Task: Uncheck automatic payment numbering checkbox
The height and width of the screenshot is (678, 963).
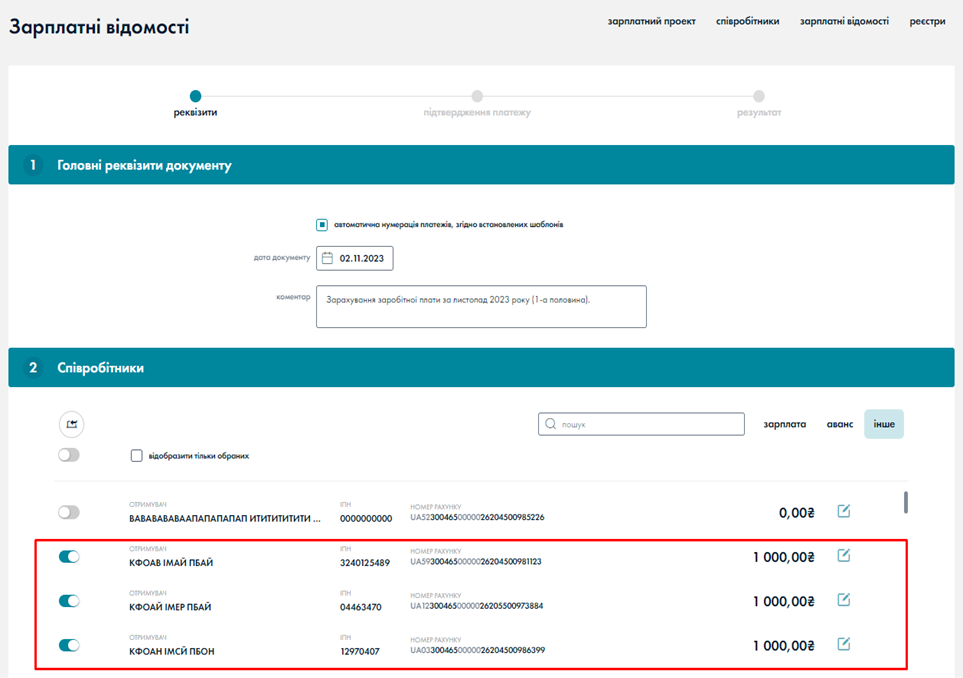Action: coord(322,225)
